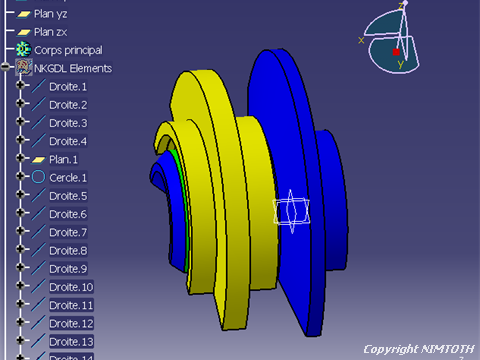Select the Cercle.1 label
The image size is (480, 360).
tap(68, 178)
